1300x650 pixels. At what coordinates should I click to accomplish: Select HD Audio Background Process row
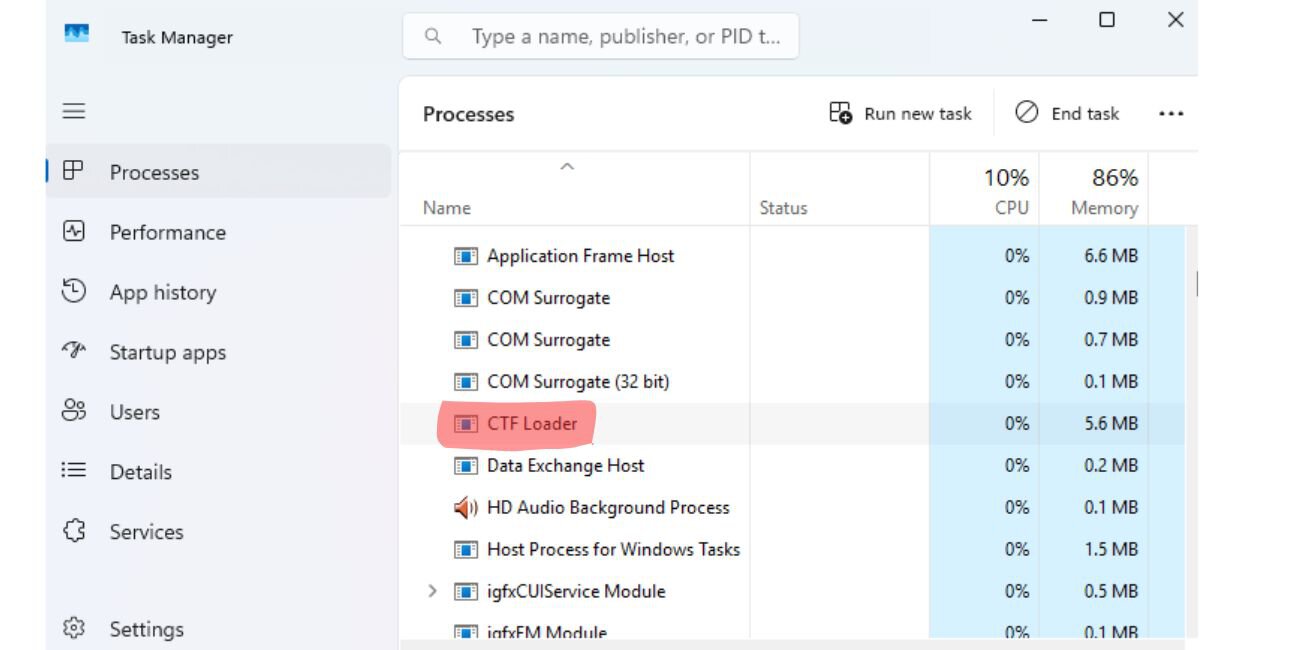click(792, 508)
